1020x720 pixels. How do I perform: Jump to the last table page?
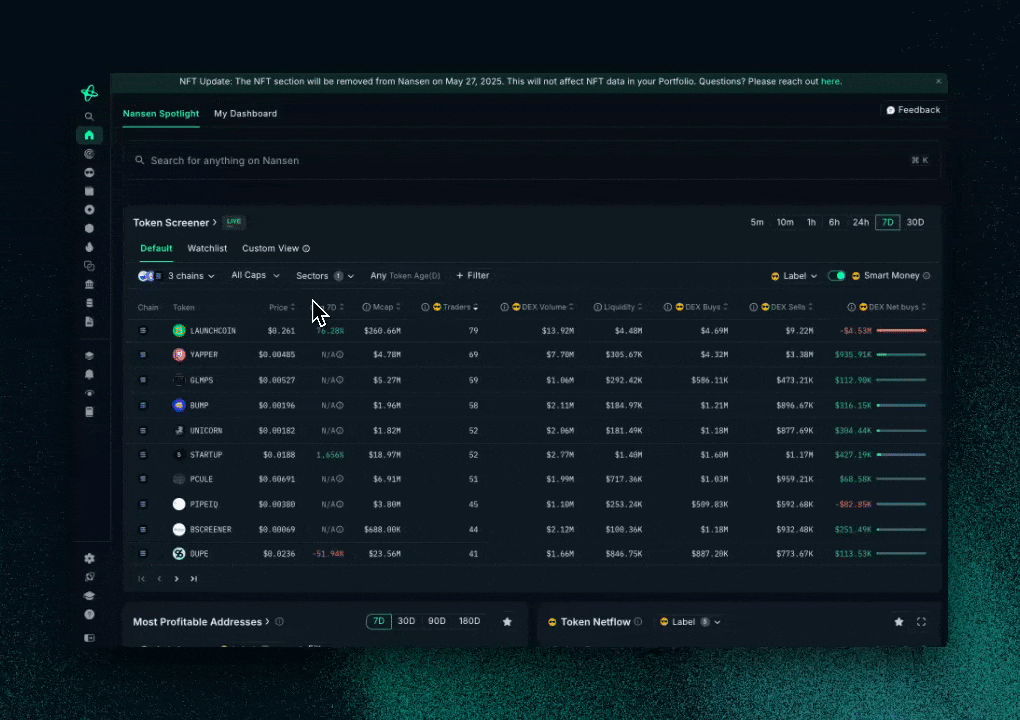click(x=193, y=579)
